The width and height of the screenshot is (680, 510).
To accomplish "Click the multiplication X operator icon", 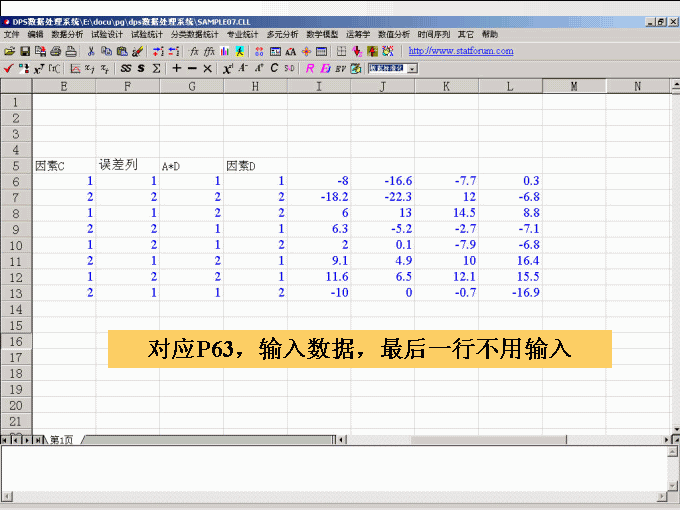I will (x=207, y=69).
